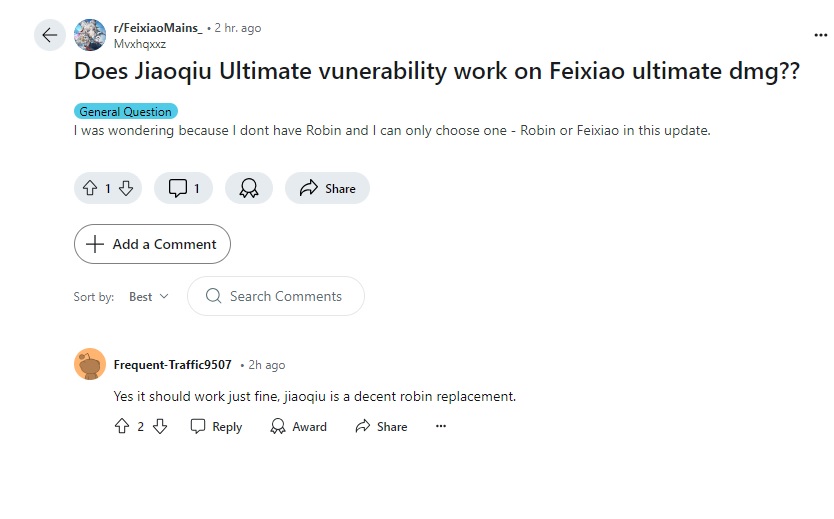Screen dimensions: 834x519
Task: Click the back arrow button
Action: (x=50, y=36)
